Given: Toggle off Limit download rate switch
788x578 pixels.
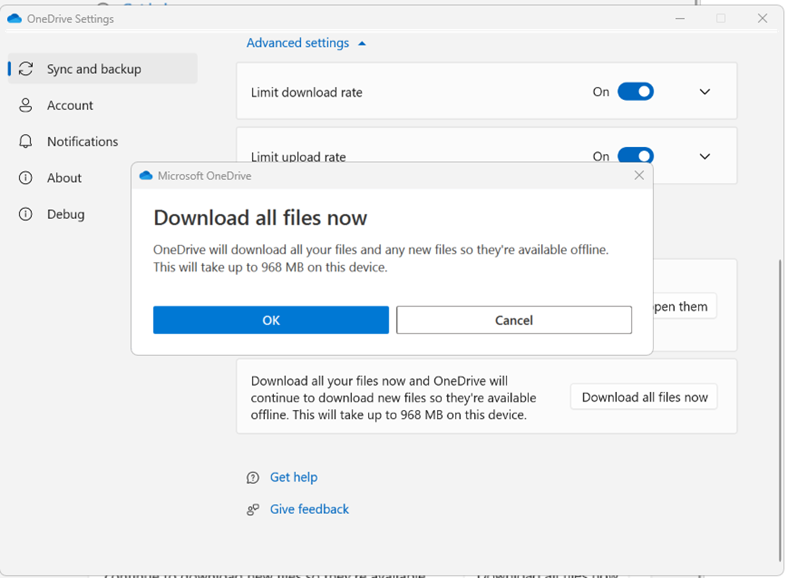Looking at the screenshot, I should tap(635, 92).
